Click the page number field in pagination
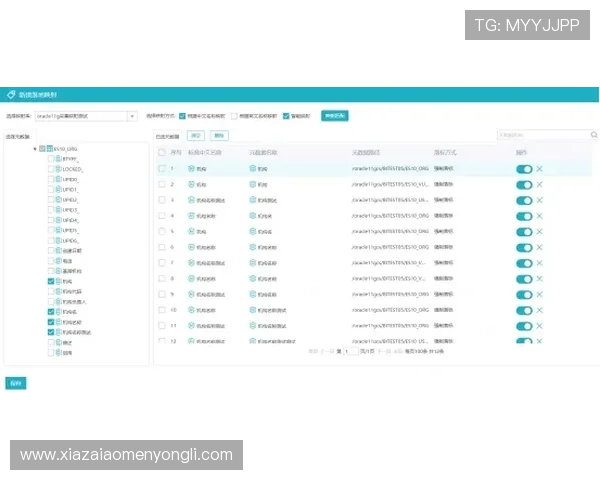Screen dimensions: 600x480 click(351, 352)
